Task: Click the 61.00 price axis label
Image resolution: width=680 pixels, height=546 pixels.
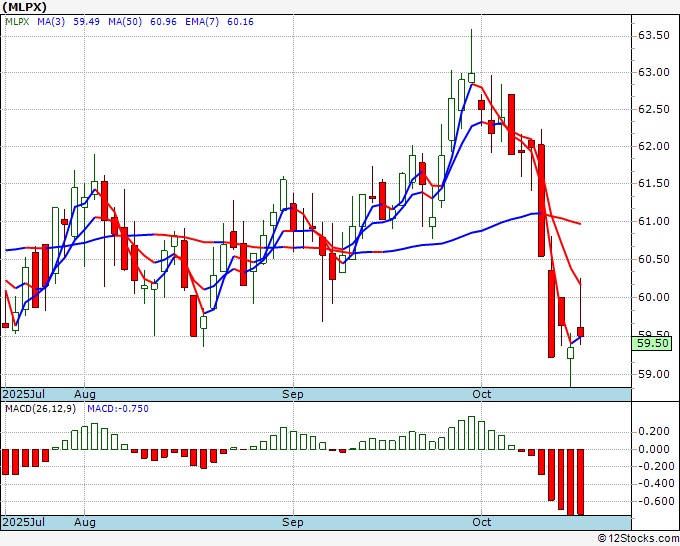Action: (654, 221)
